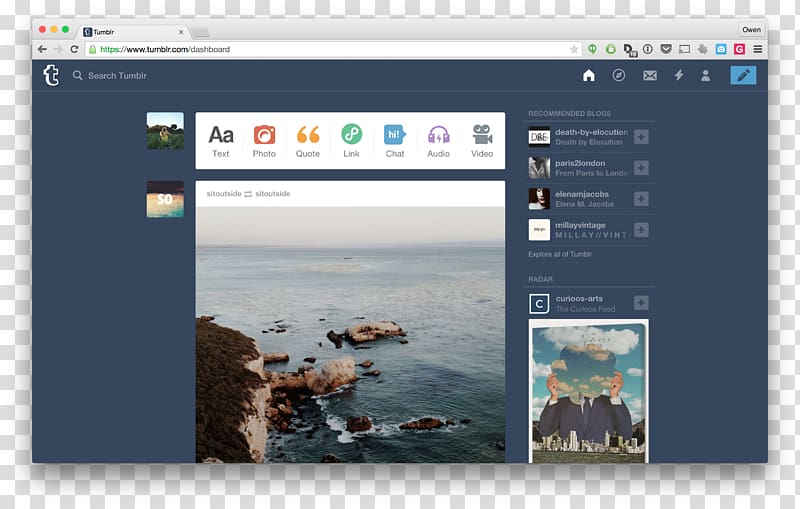Create a new Video post
This screenshot has height=509, width=800.
tap(482, 141)
